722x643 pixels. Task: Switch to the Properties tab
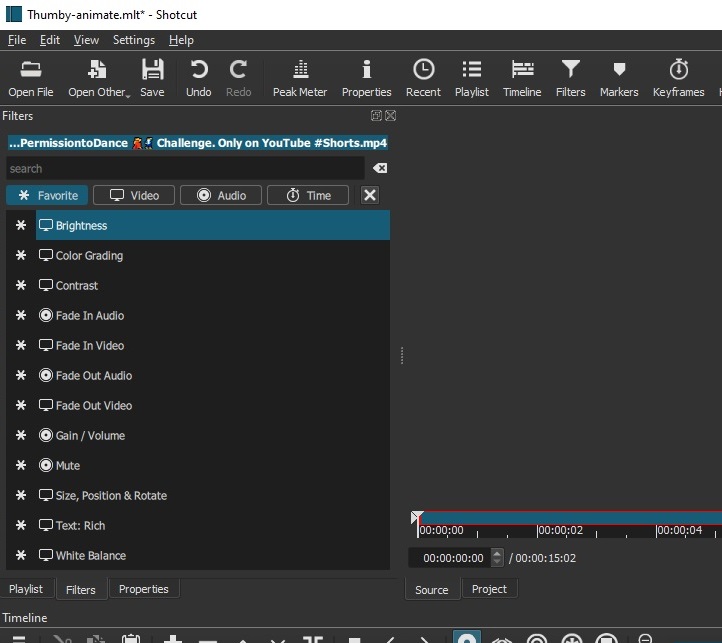(143, 589)
